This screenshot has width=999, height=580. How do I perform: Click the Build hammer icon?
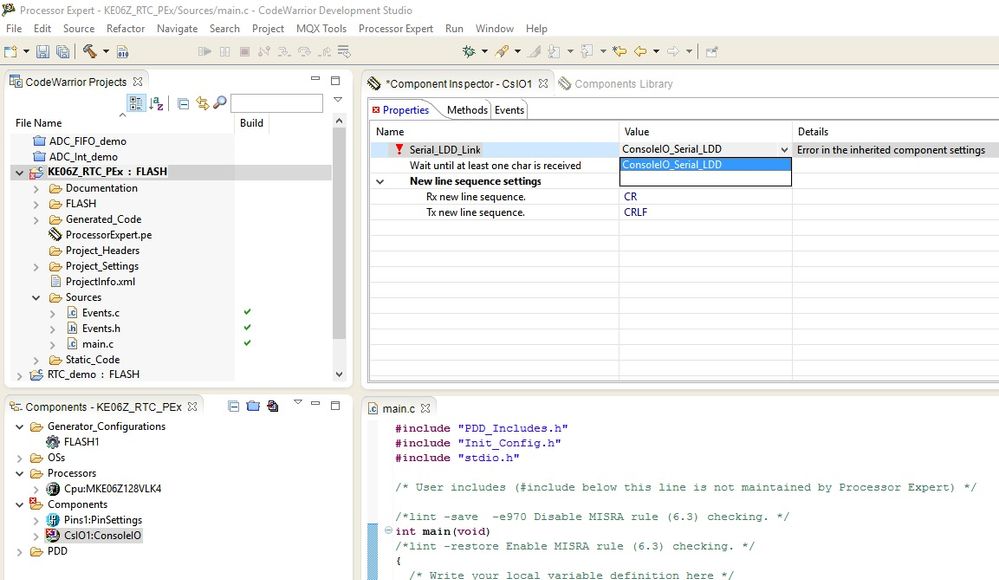[x=90, y=51]
